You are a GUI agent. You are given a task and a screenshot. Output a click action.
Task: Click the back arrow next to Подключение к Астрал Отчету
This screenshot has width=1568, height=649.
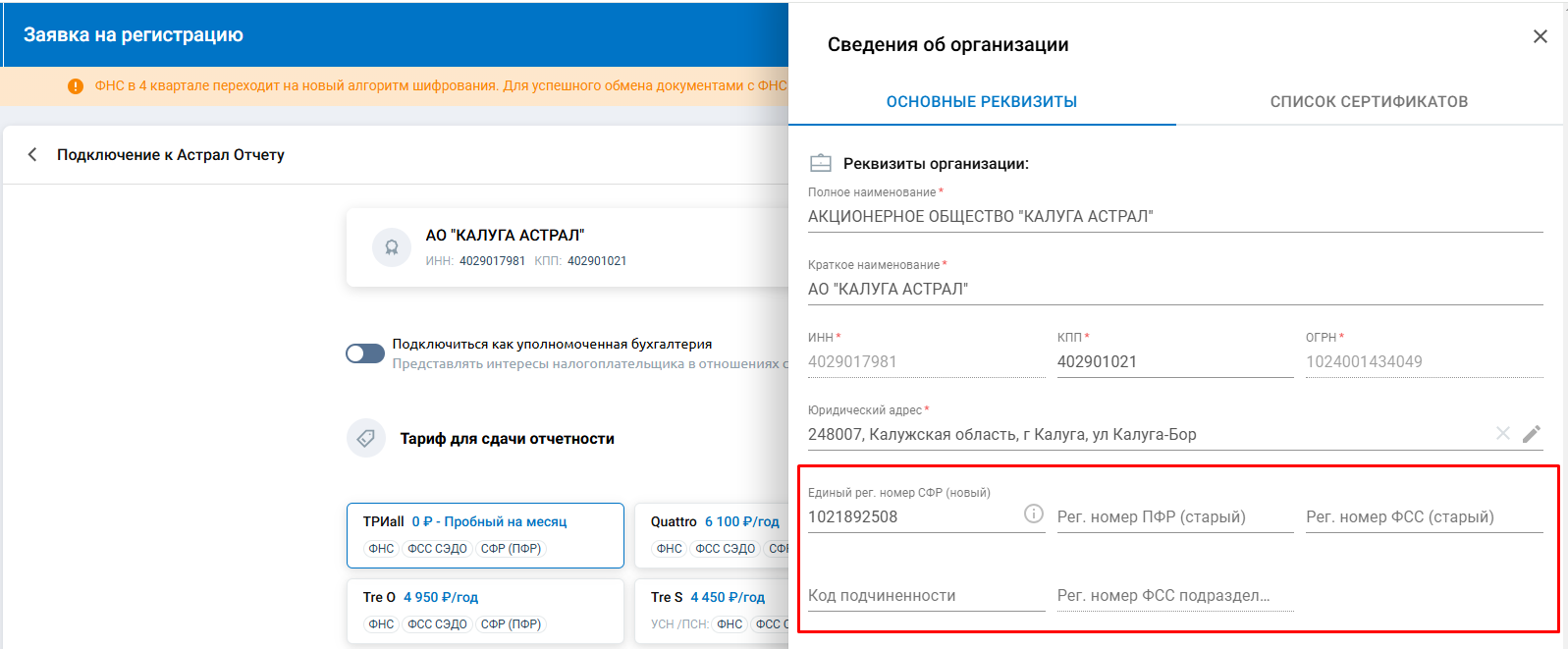tap(32, 154)
